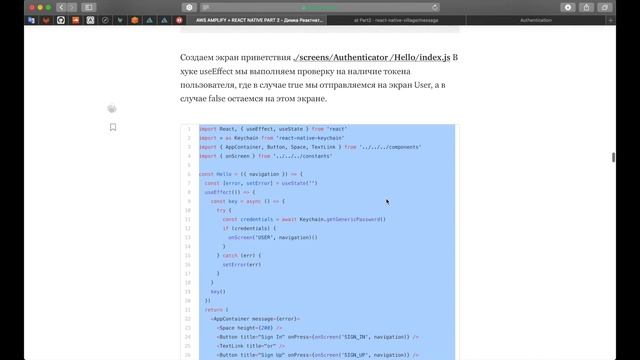Click the Space height={200} line

point(249,328)
